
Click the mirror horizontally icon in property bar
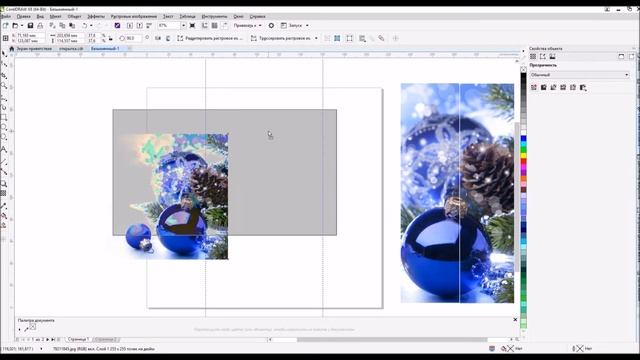(x=158, y=38)
